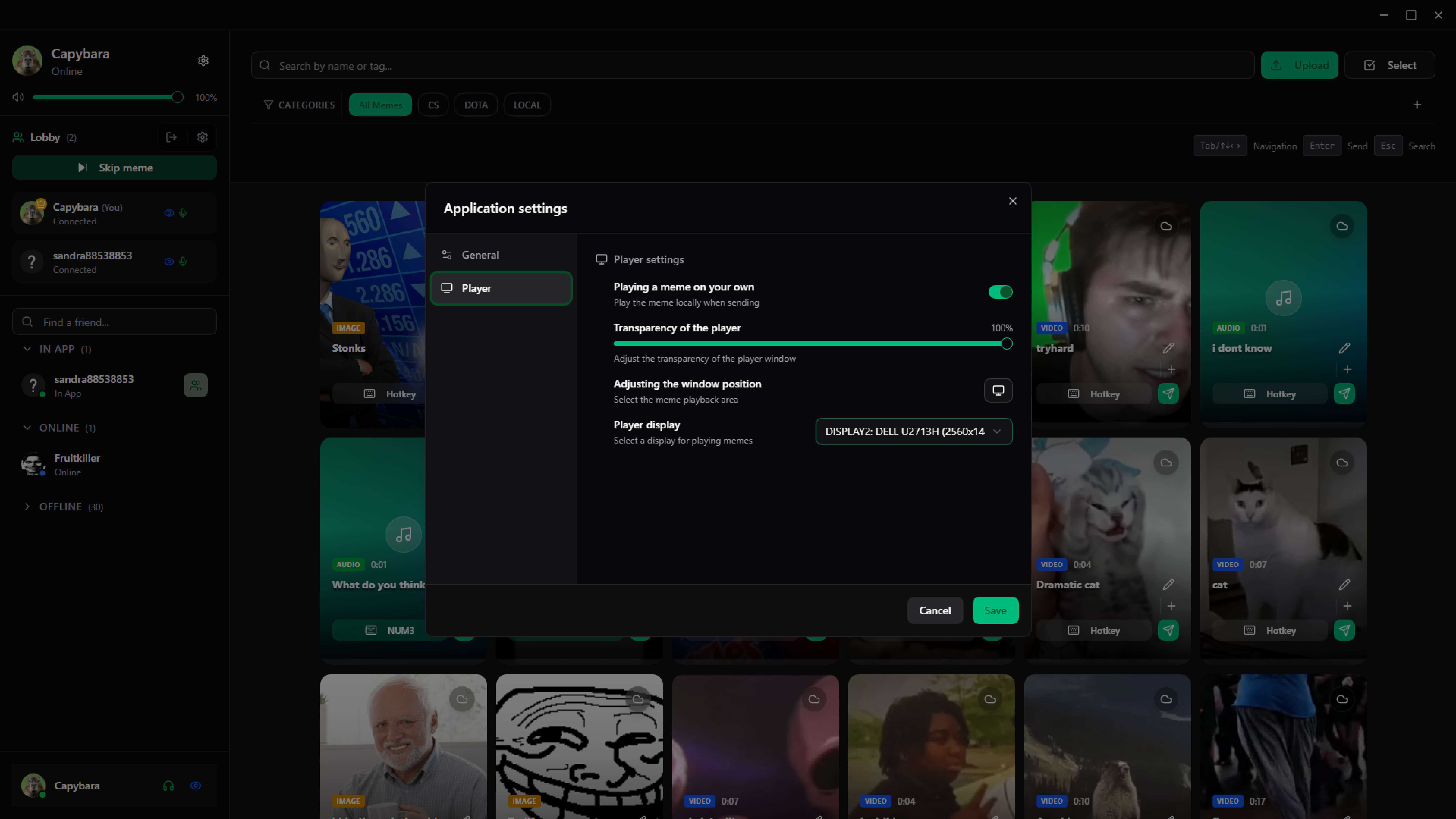Leave the lobby using exit icon
Screen dimensions: 1456x819
[171, 137]
